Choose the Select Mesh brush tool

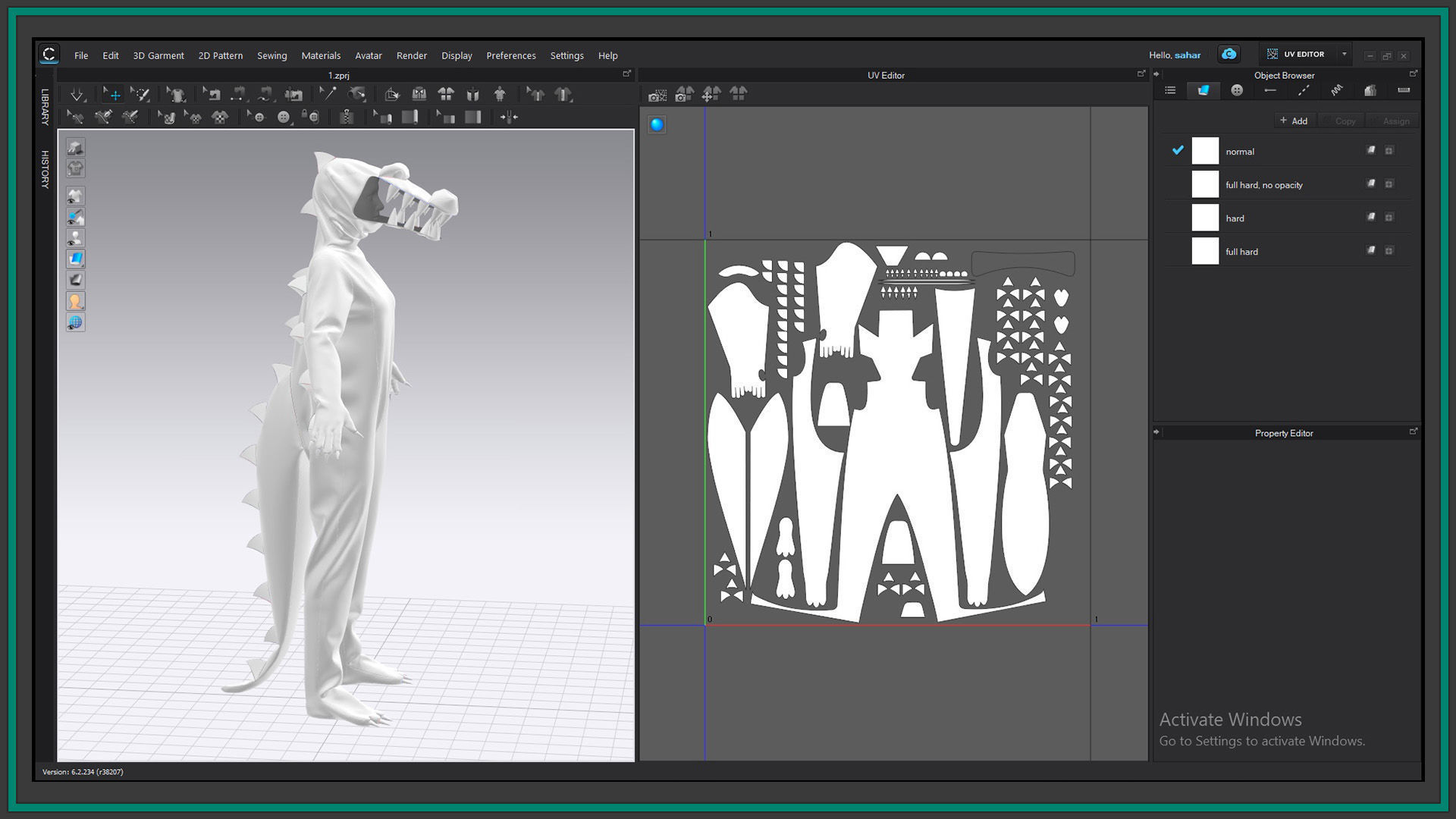coord(141,95)
